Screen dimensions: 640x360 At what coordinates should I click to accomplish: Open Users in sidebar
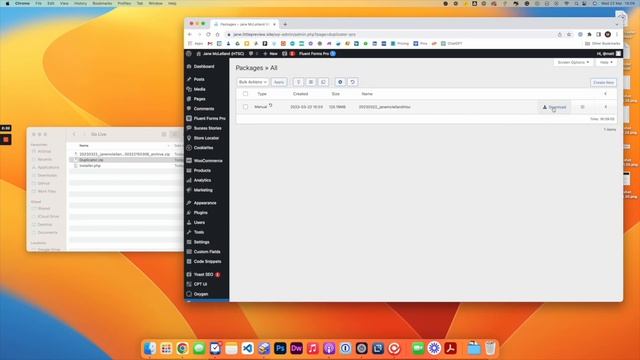[199, 222]
